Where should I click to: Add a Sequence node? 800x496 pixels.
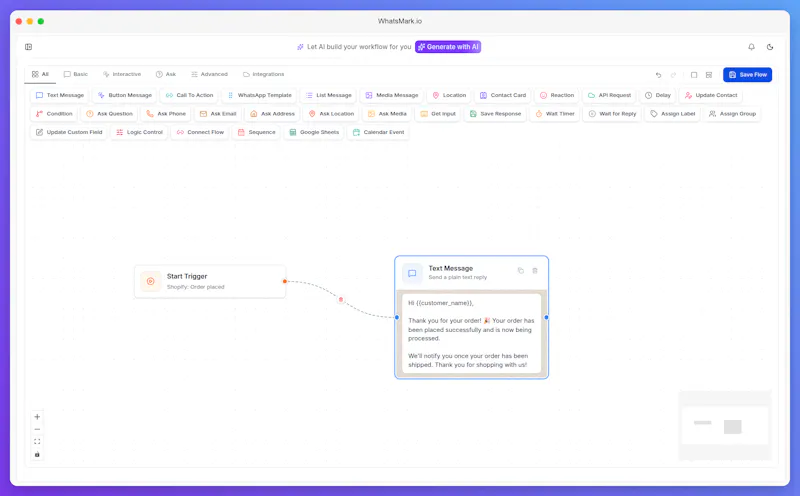[x=256, y=132]
